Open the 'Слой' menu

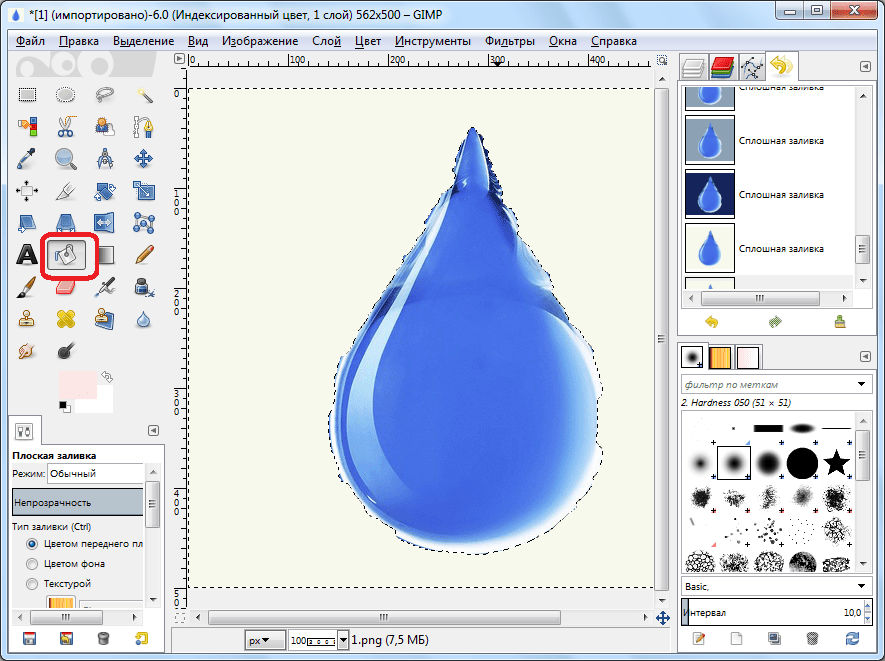click(326, 41)
